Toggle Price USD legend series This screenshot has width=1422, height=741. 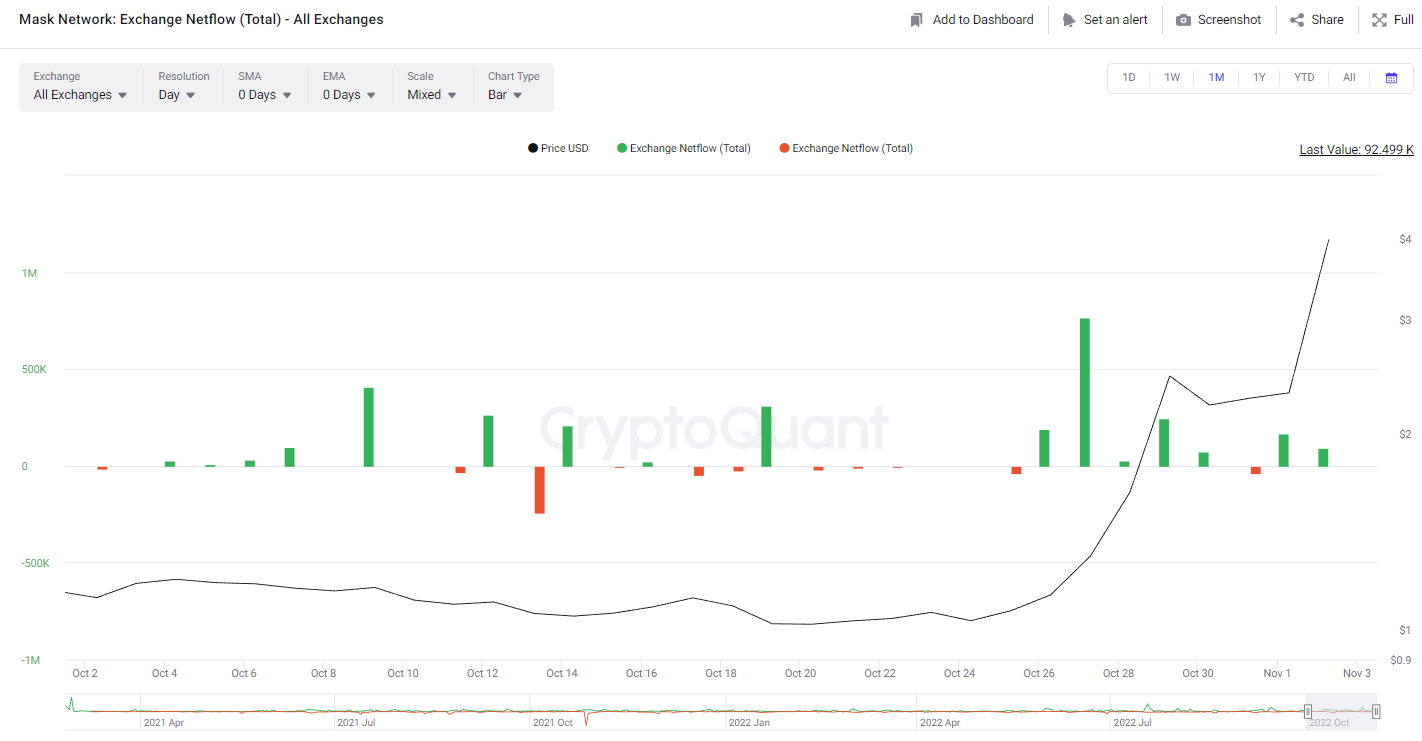pos(558,149)
